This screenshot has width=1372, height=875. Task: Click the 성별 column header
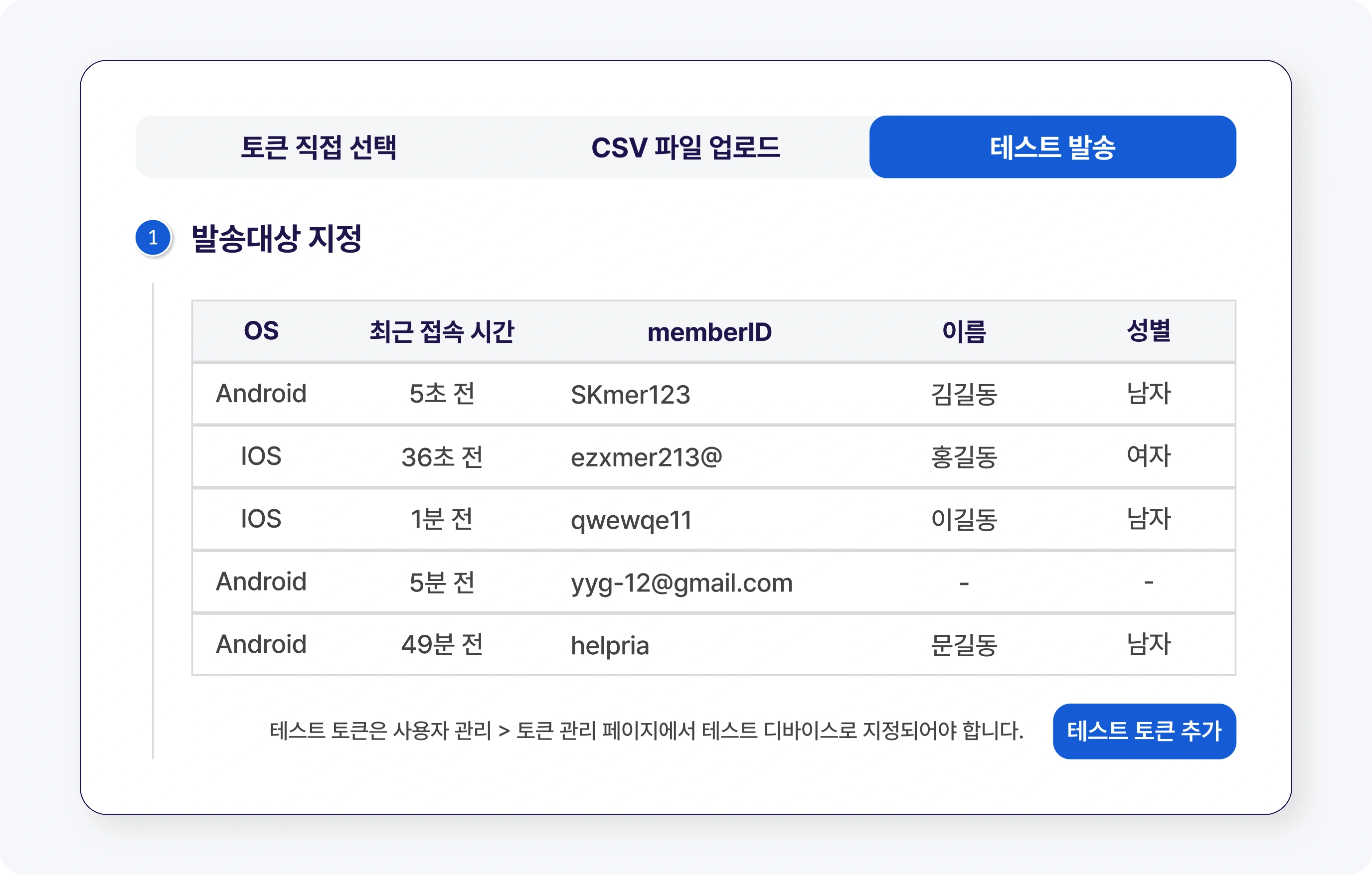(x=1149, y=330)
